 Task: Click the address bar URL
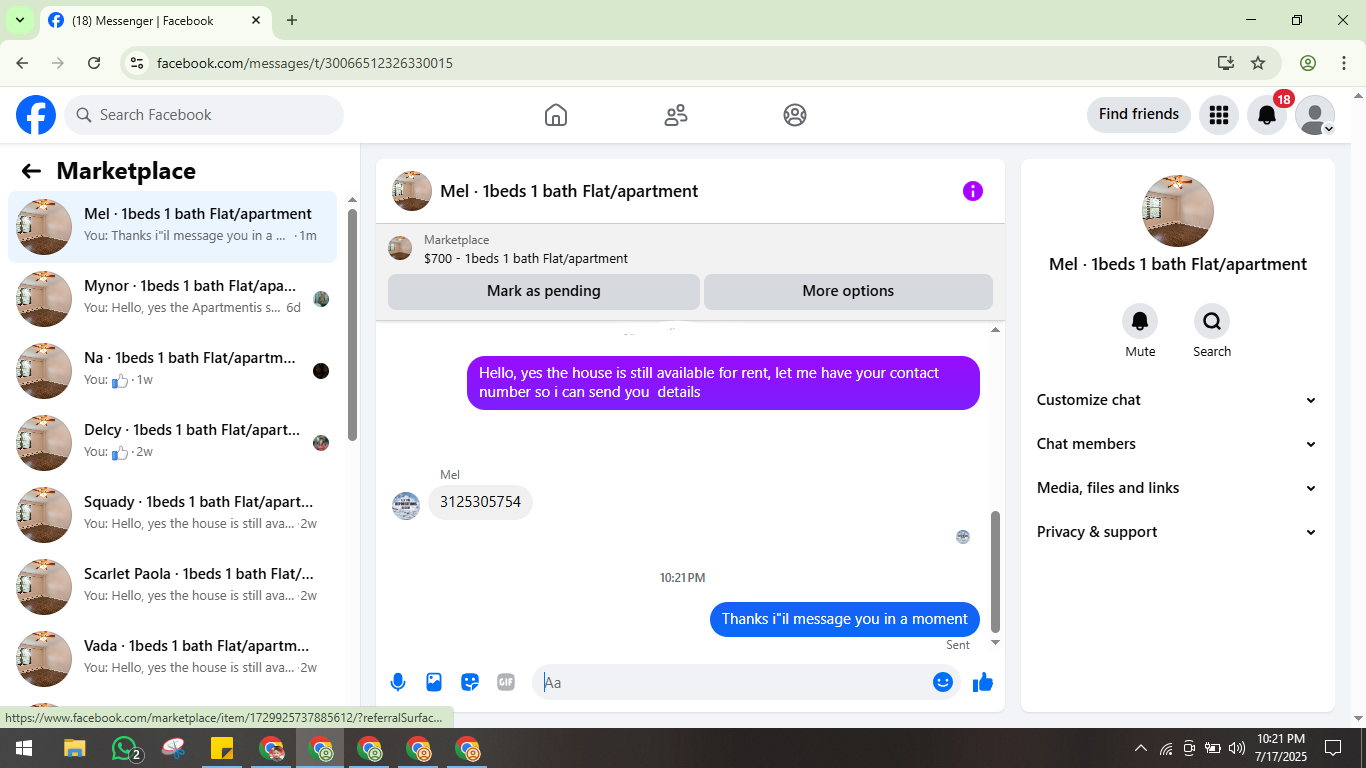[x=305, y=63]
